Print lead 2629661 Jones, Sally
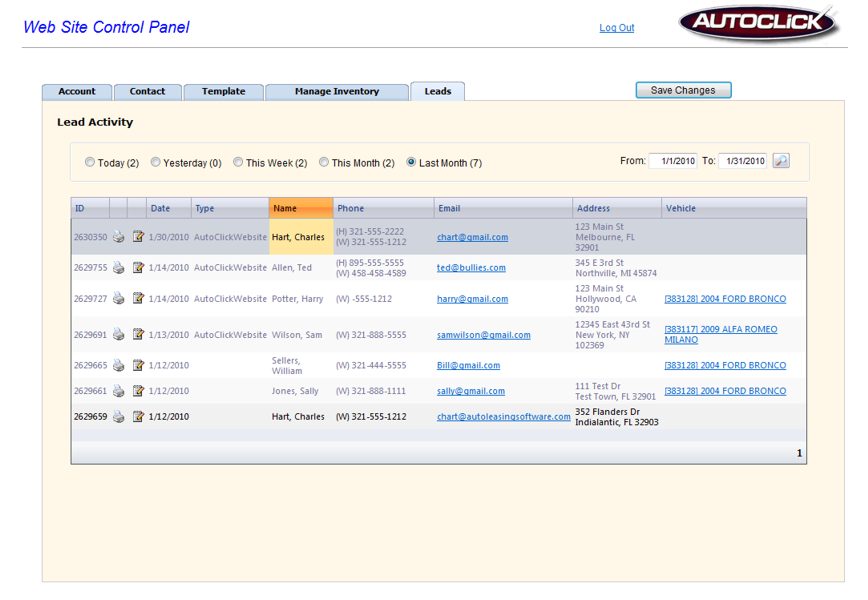Viewport: 868px width, 600px height. [x=118, y=391]
